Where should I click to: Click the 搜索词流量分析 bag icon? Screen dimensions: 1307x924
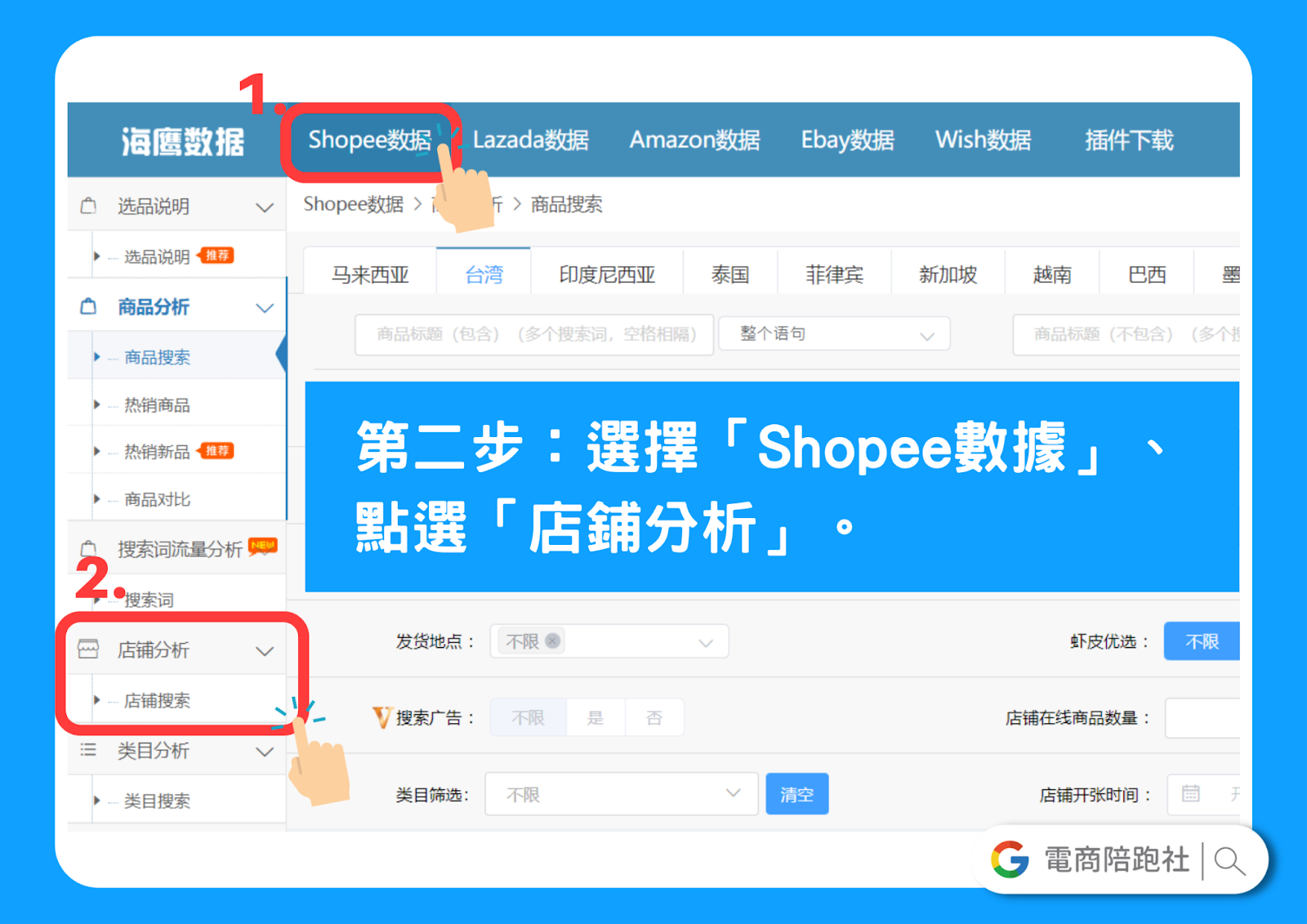[x=88, y=548]
